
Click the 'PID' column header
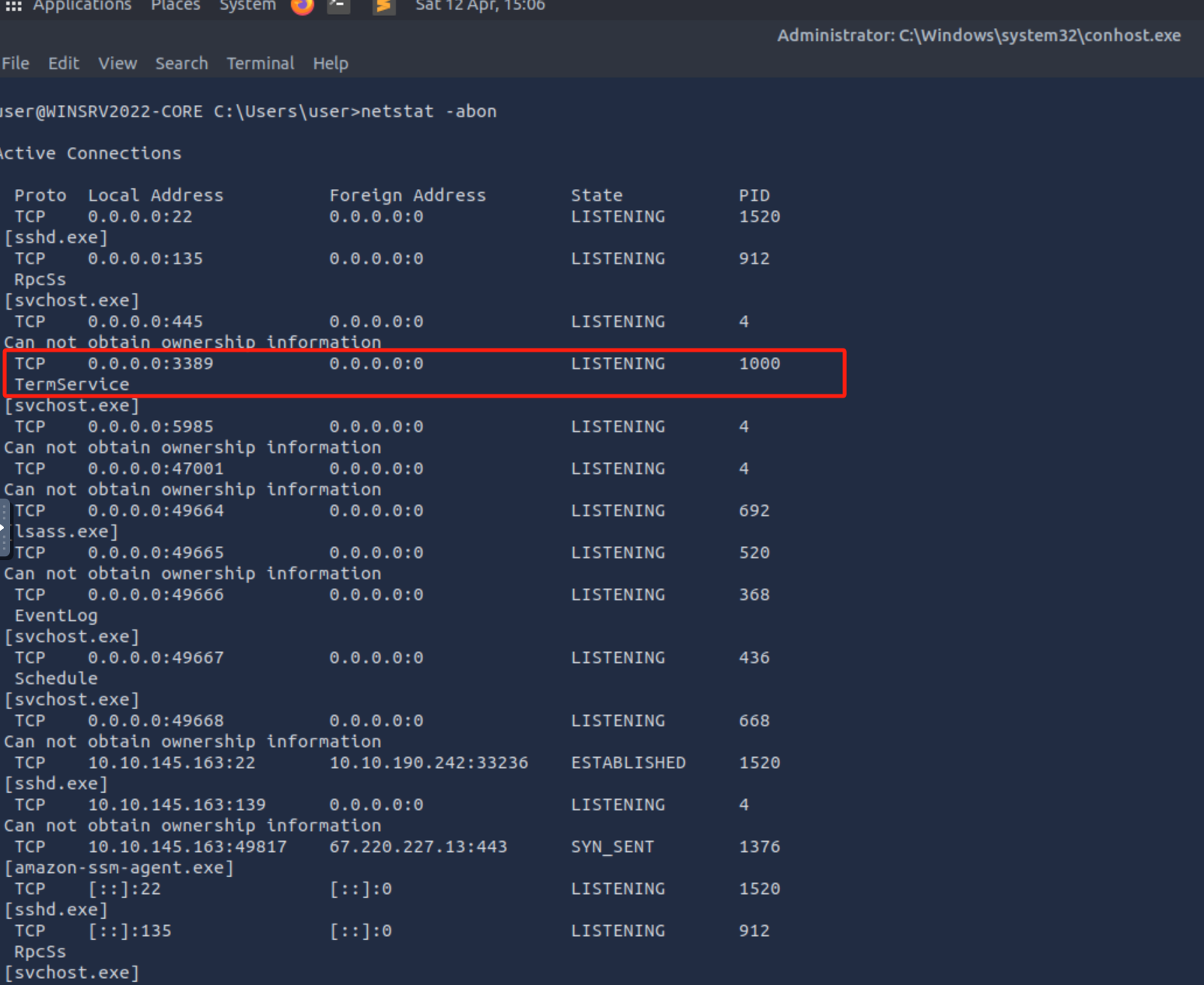pyautogui.click(x=754, y=195)
